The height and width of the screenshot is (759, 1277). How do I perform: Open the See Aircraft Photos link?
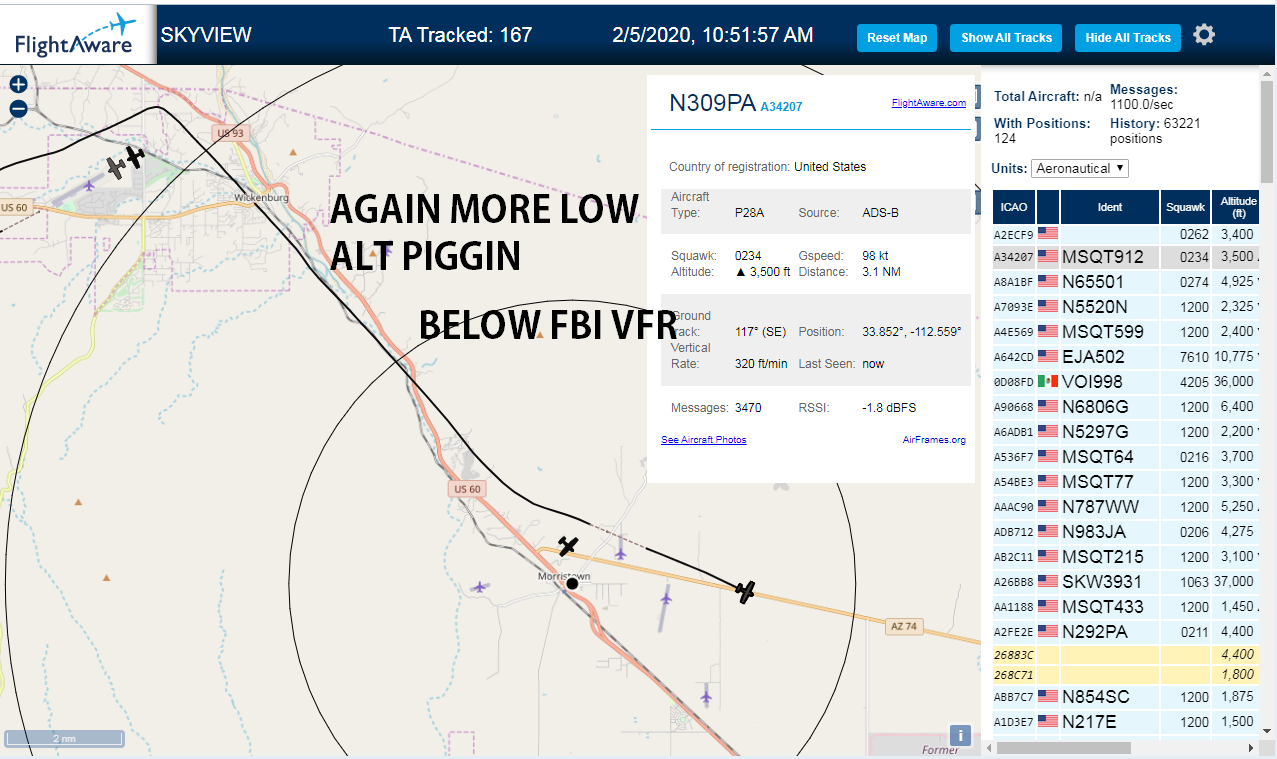pyautogui.click(x=703, y=440)
